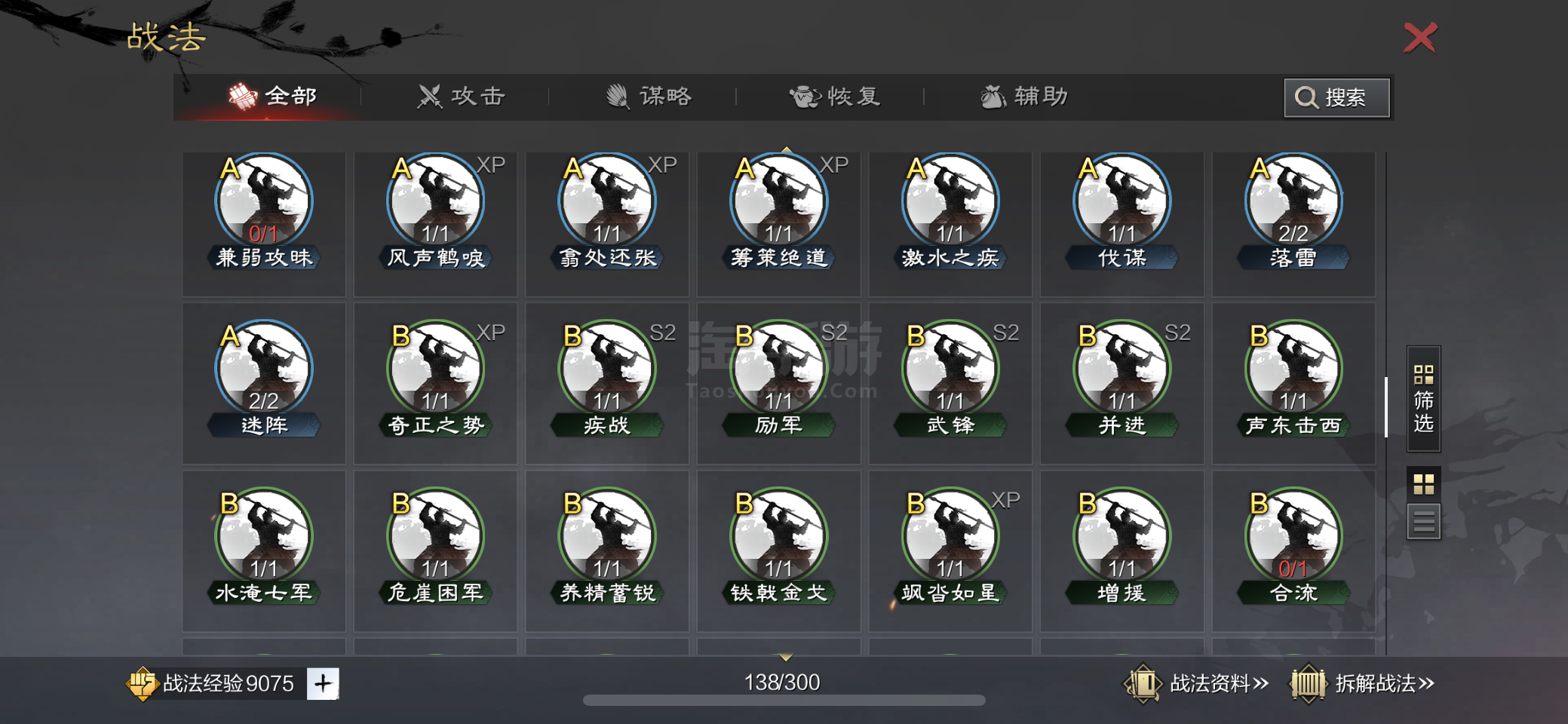Click the horizontal bar under 138/300
Viewport: 1568px width, 724px height.
point(784,701)
